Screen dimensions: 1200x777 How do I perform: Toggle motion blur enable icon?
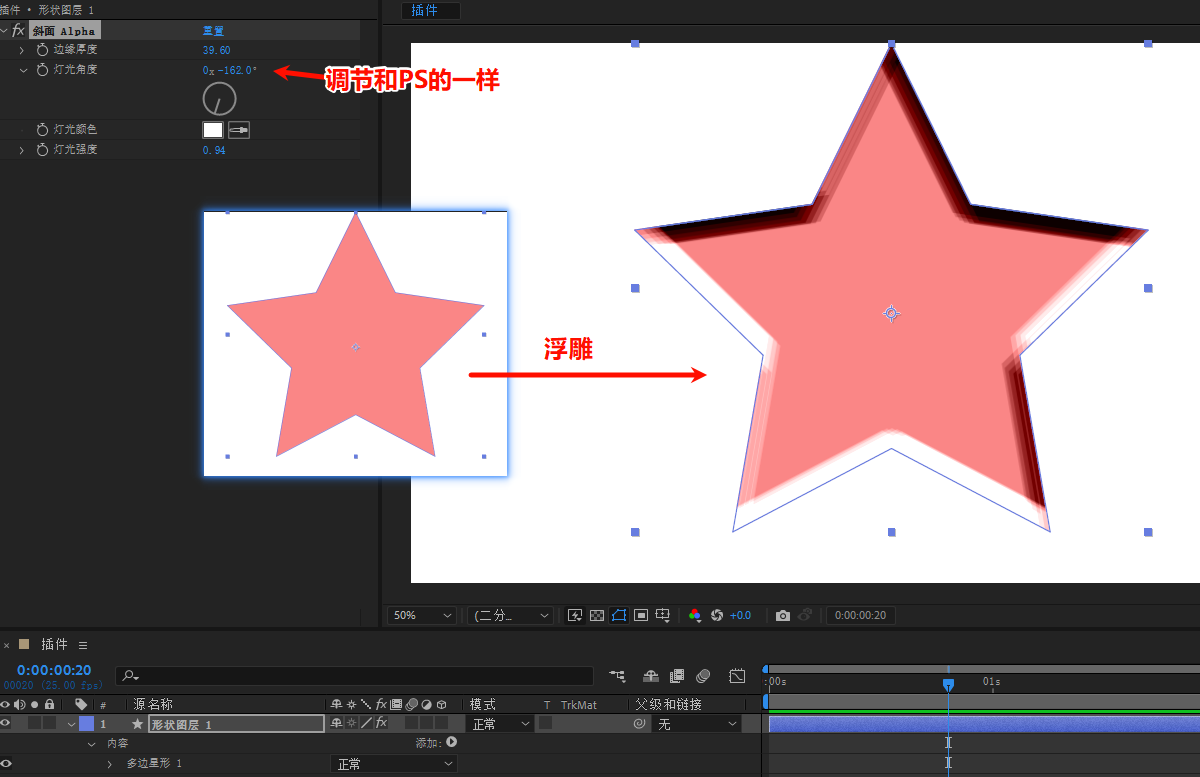(703, 677)
